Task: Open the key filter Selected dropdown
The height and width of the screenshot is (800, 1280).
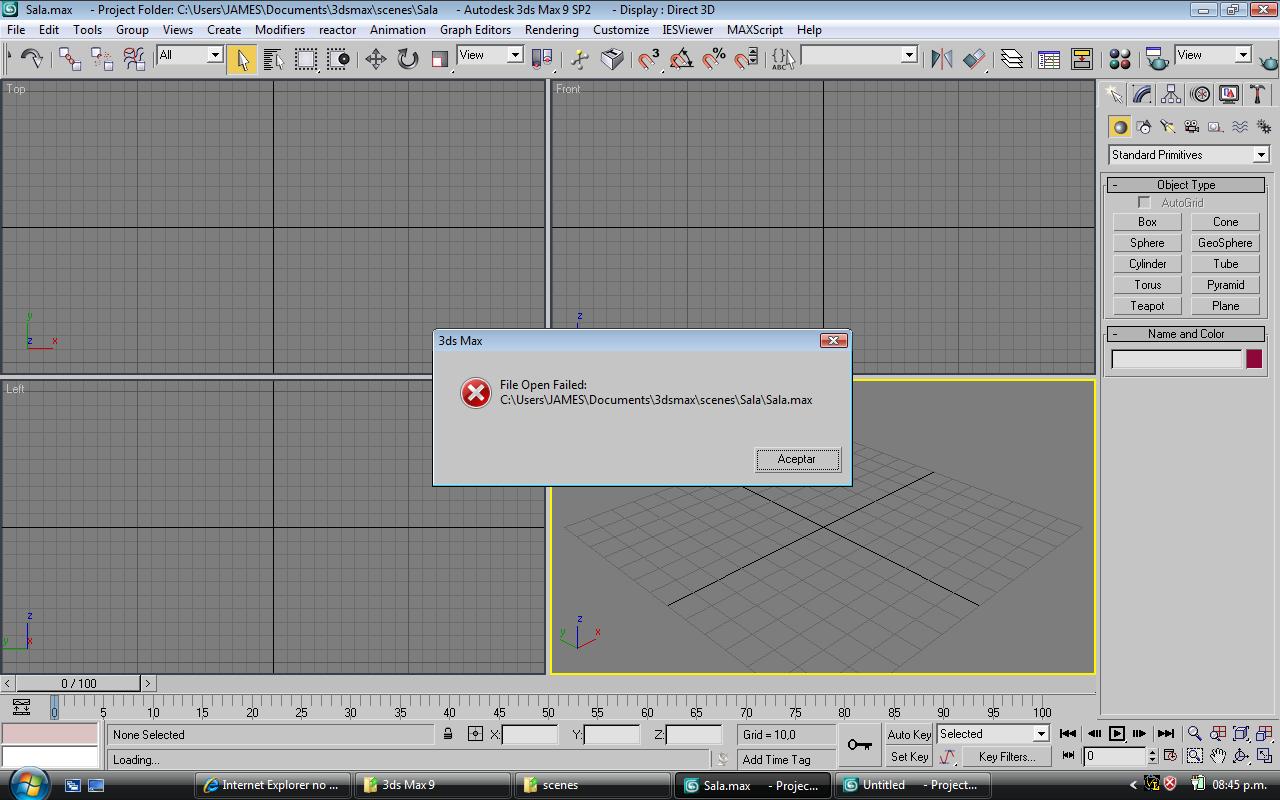Action: point(993,734)
